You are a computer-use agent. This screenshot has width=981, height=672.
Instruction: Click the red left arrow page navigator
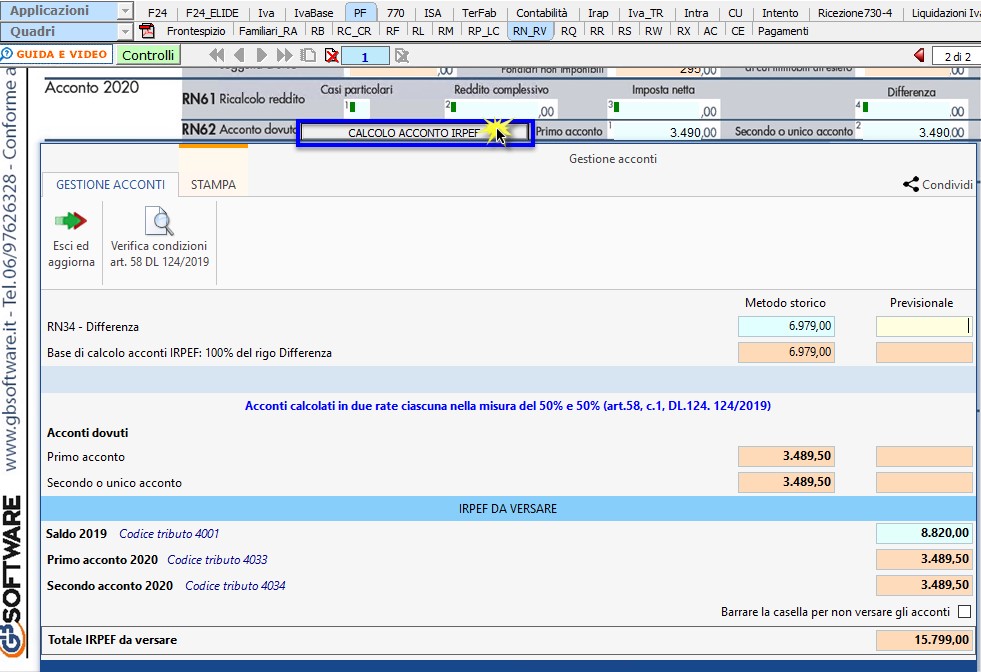(919, 55)
